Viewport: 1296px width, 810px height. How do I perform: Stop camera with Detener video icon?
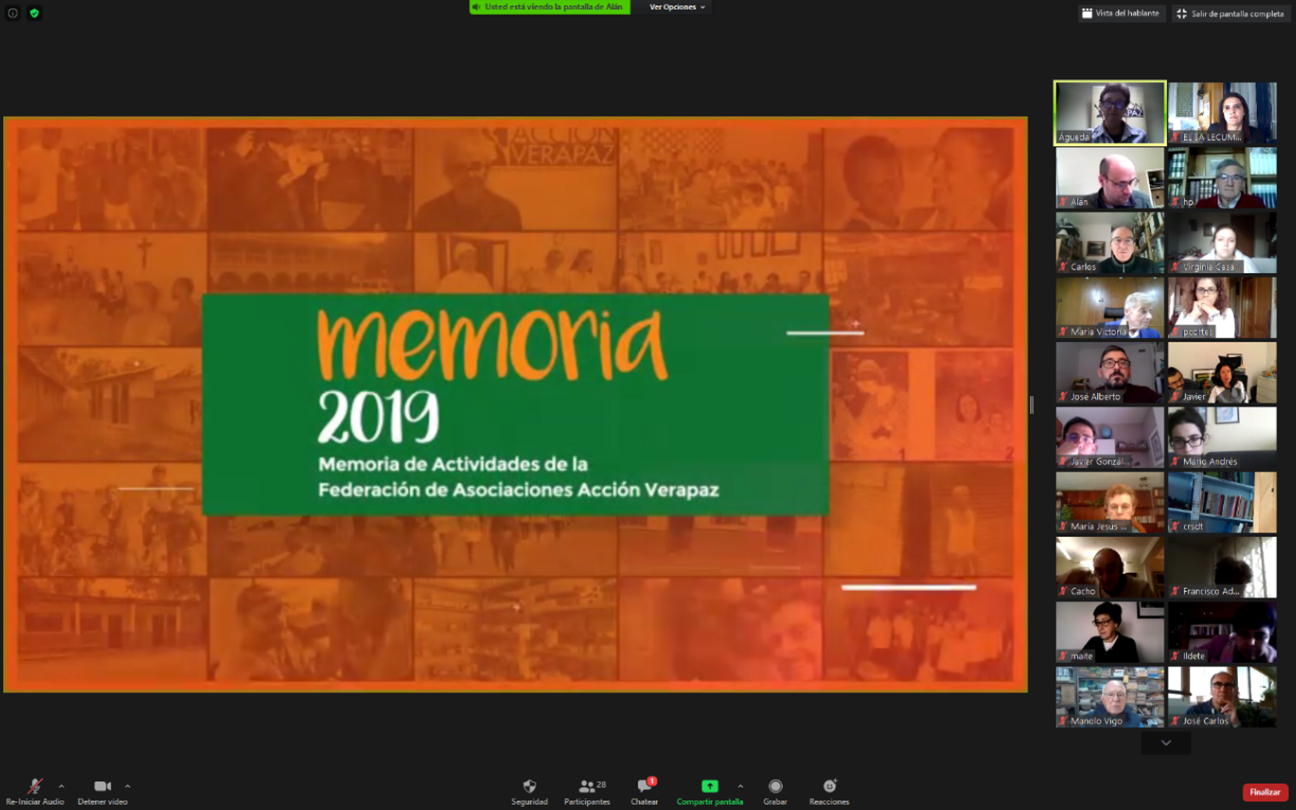click(x=102, y=787)
